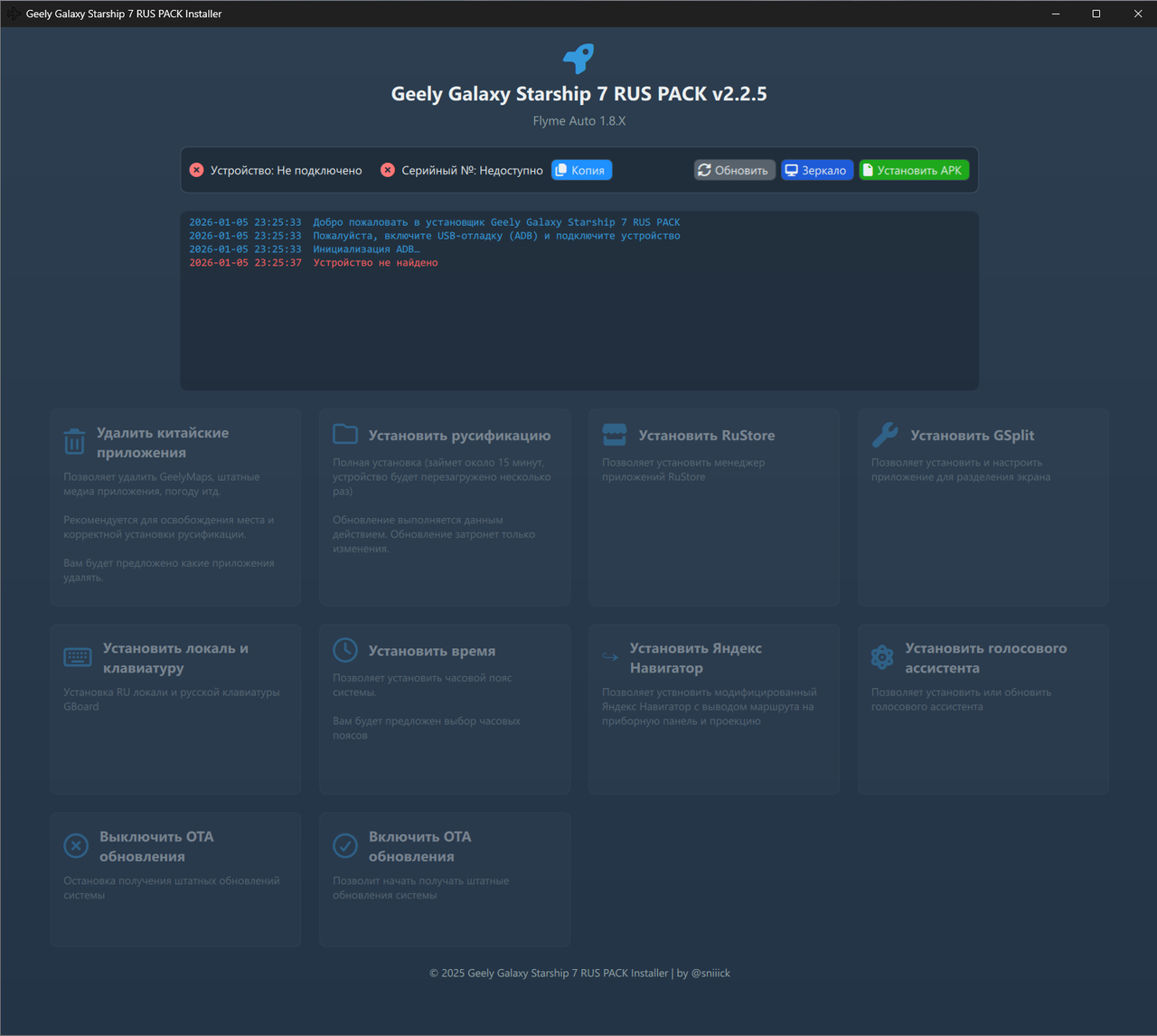Click the folder icon on Установить русификацию card

(345, 434)
